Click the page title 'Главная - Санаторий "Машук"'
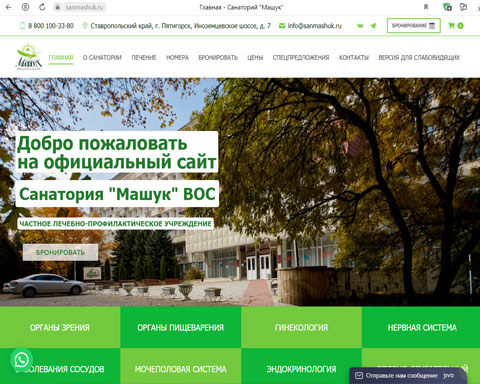The height and width of the screenshot is (384, 480). point(241,7)
